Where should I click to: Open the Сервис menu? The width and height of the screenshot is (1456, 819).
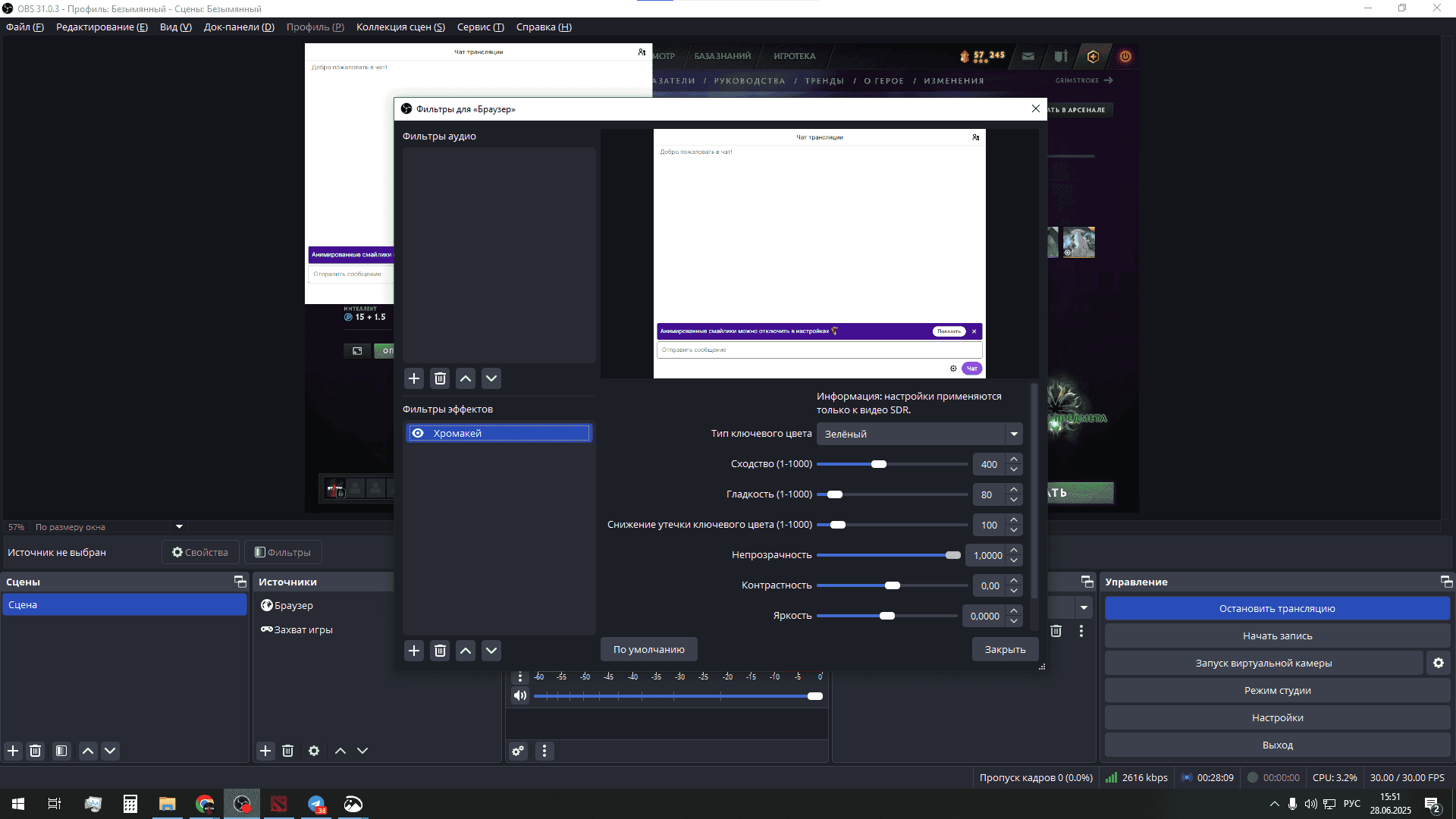click(480, 27)
